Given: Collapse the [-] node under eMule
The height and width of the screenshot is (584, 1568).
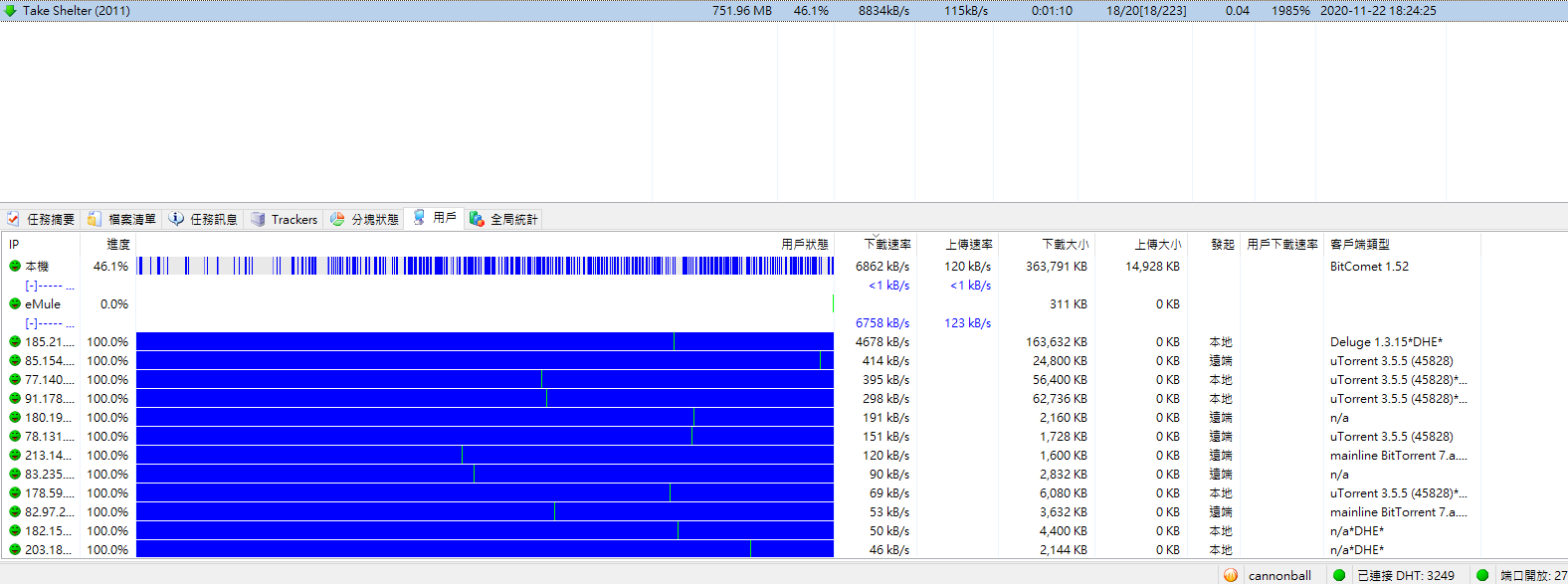Looking at the screenshot, I should 32,323.
